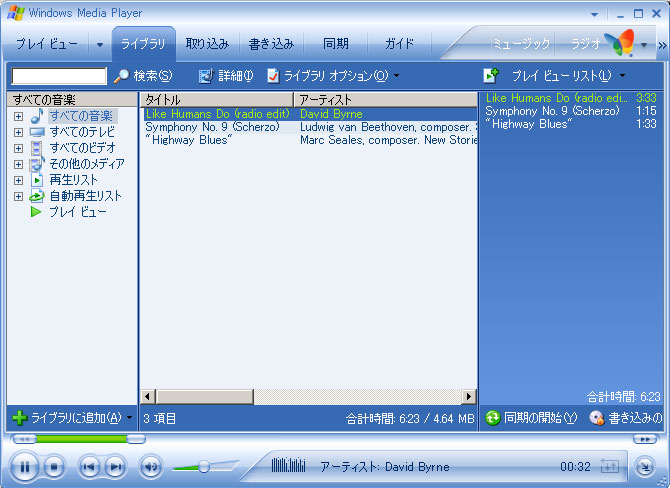The height and width of the screenshot is (488, 670).
Task: Click the 書き込み disc burn icon
Action: (597, 418)
